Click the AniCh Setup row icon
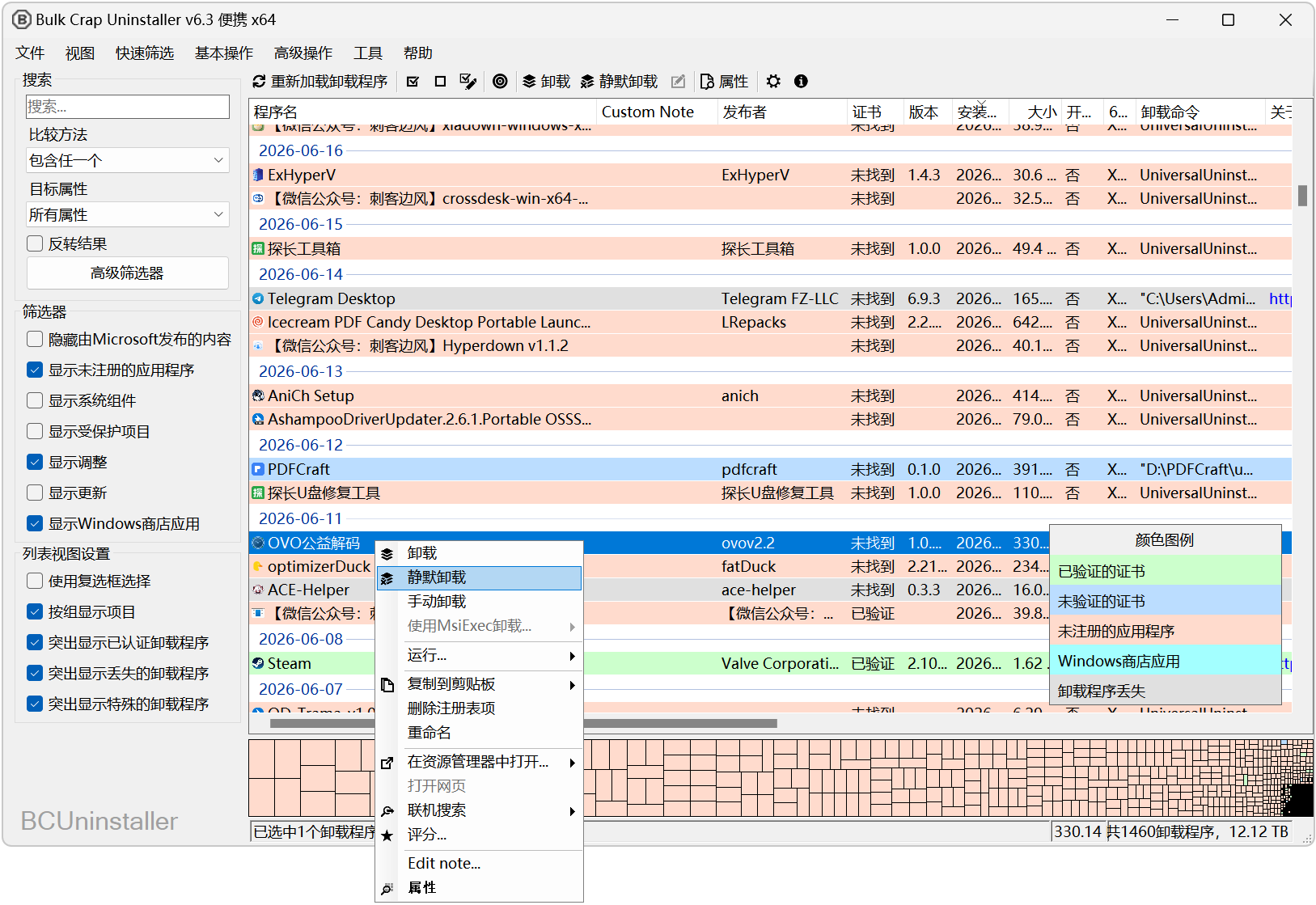This screenshot has width=1316, height=905. coord(258,395)
